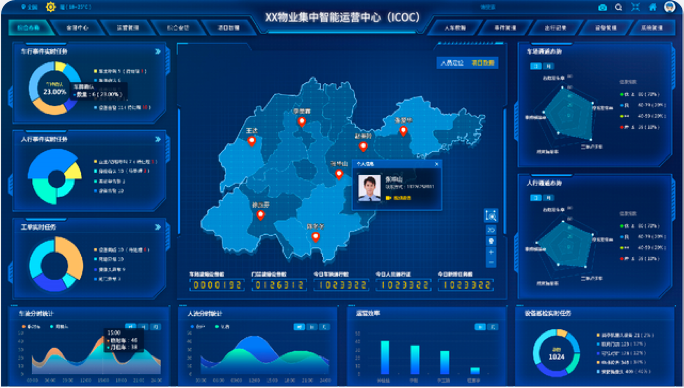Image resolution: width=684 pixels, height=388 pixels.
Task: Click the yellow slice of the 车行事件 donut
Action: click(61, 66)
